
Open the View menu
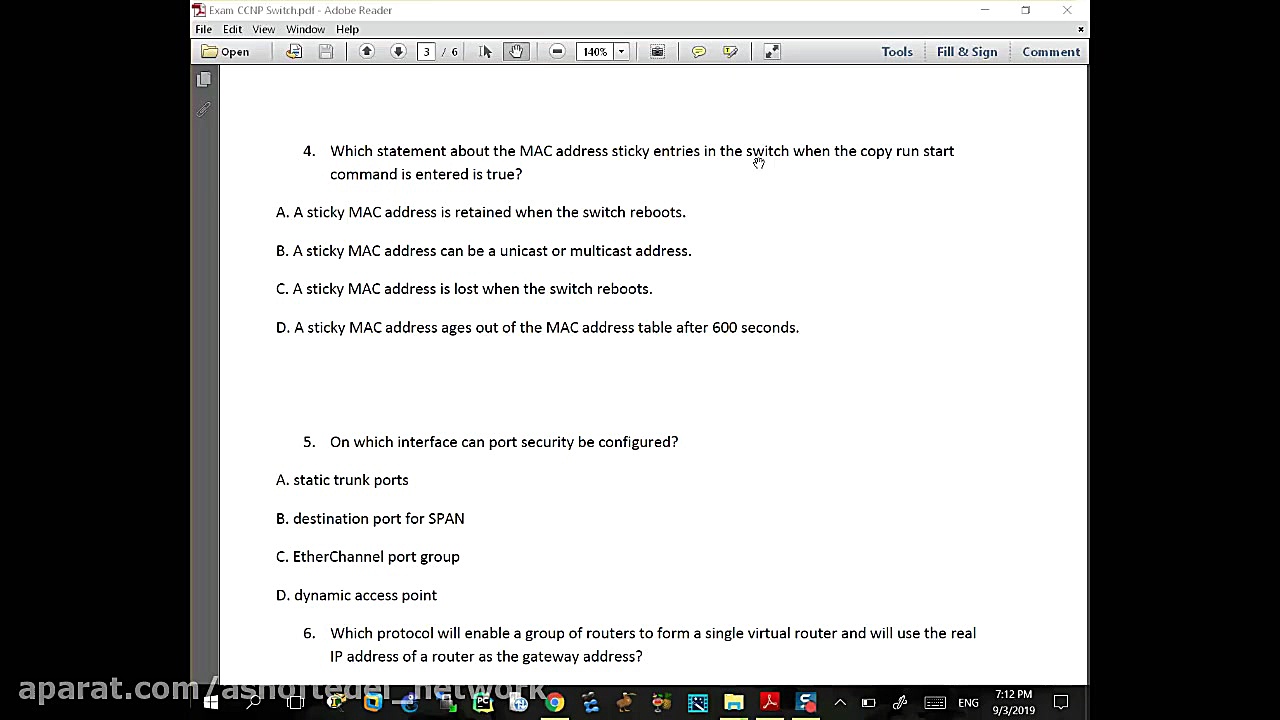pos(264,29)
